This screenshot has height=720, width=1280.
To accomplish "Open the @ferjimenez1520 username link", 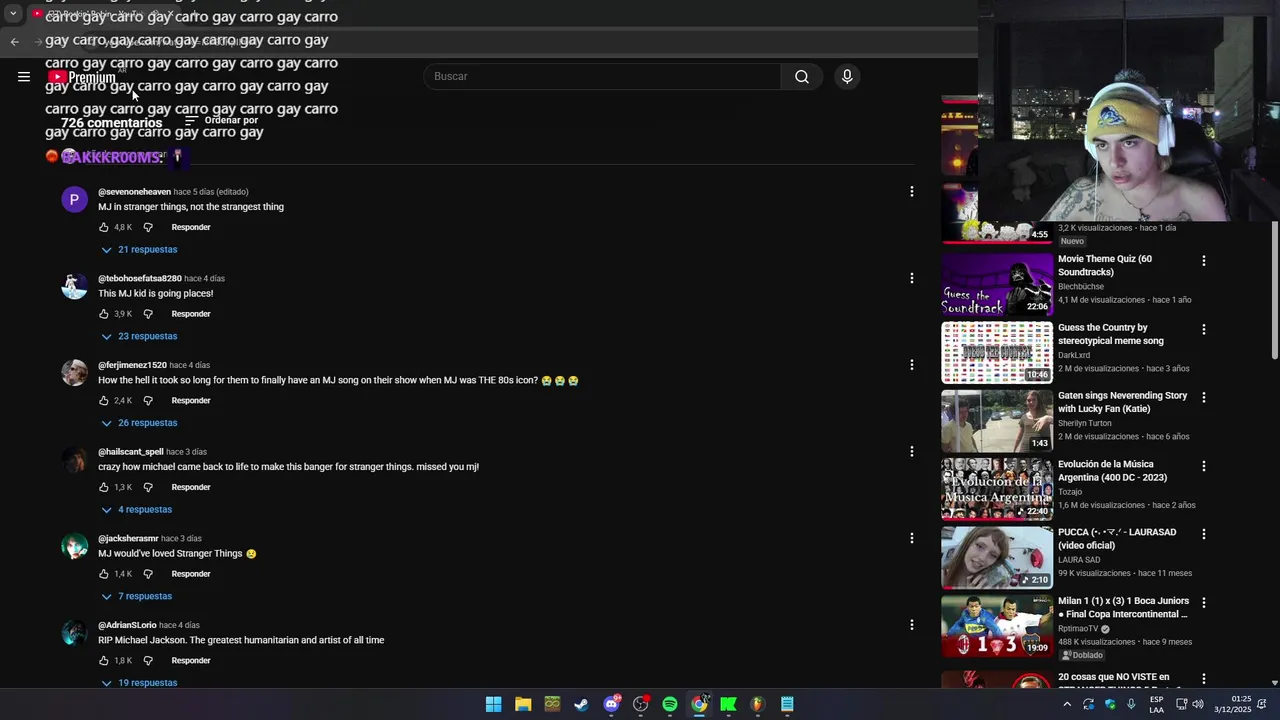I will coord(132,365).
